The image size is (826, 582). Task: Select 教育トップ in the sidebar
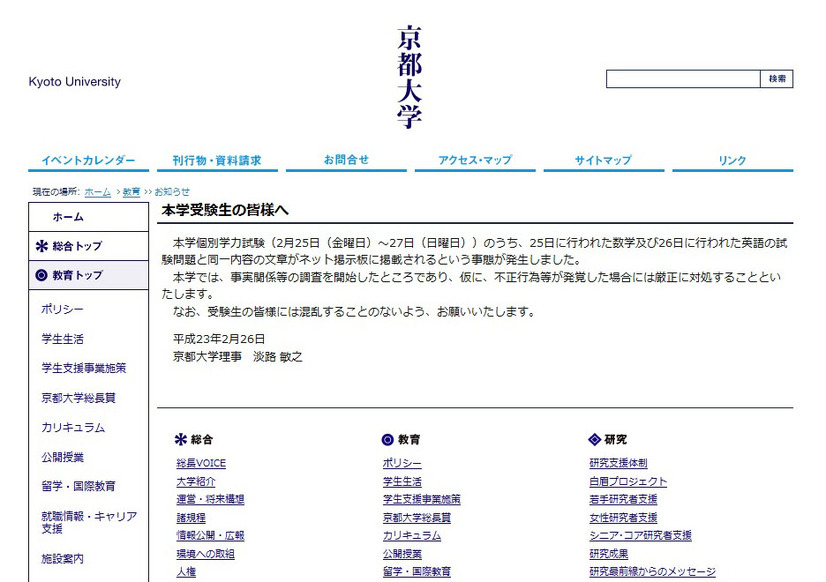(x=88, y=275)
